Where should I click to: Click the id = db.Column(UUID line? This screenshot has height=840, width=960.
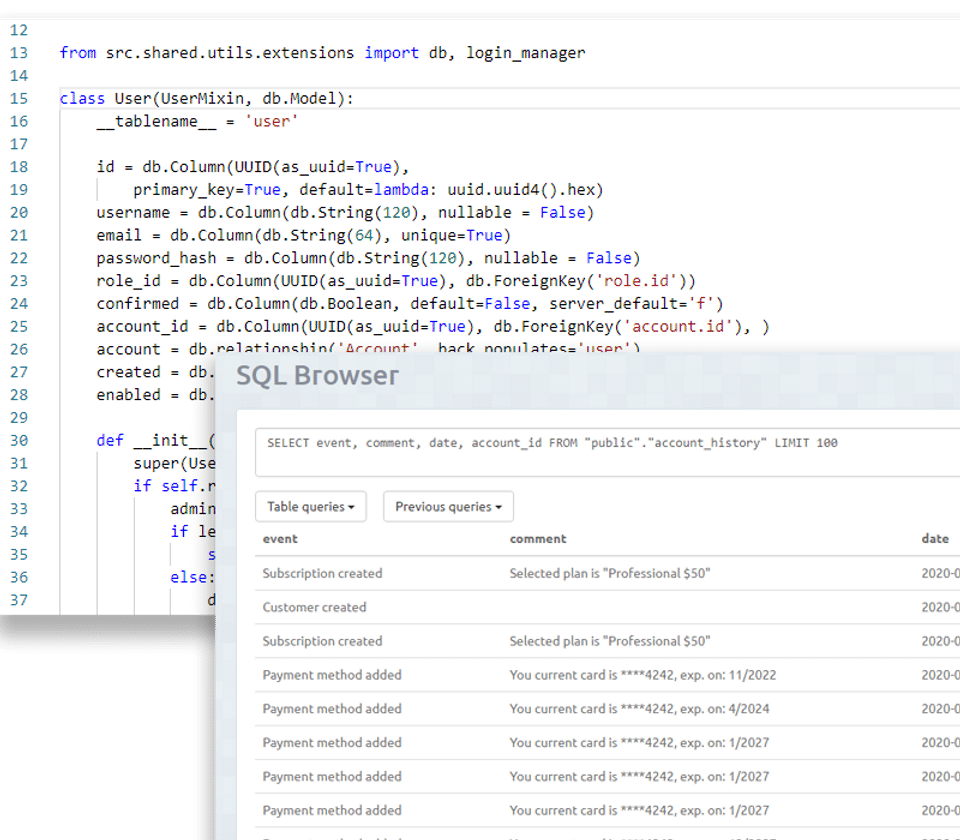[x=252, y=167]
